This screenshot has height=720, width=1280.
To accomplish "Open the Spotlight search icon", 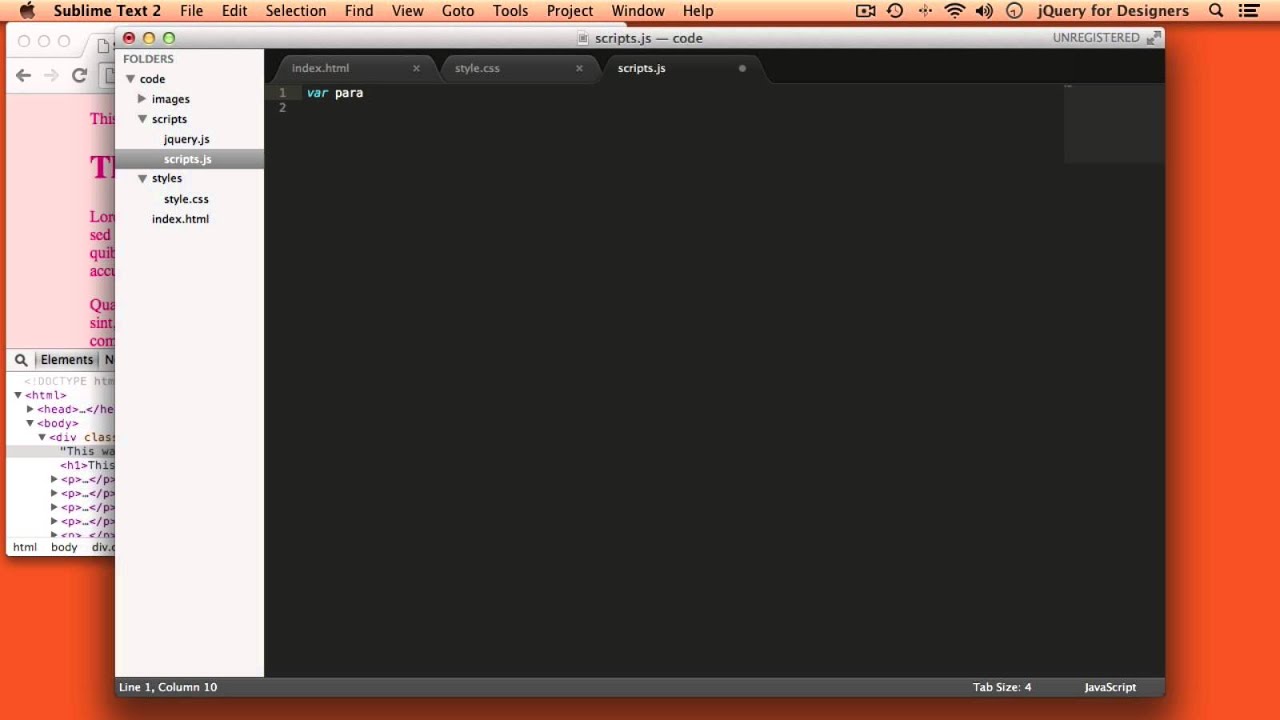I will pos(1216,11).
